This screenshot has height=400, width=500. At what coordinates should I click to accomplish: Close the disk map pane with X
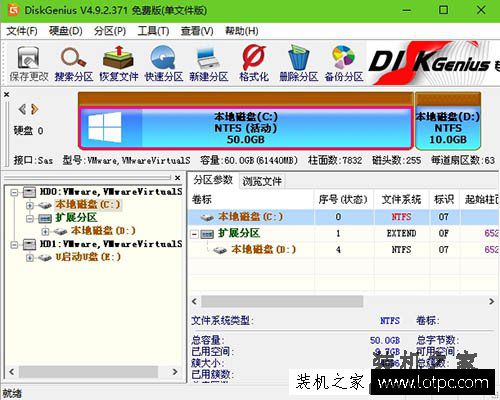(x=6, y=95)
